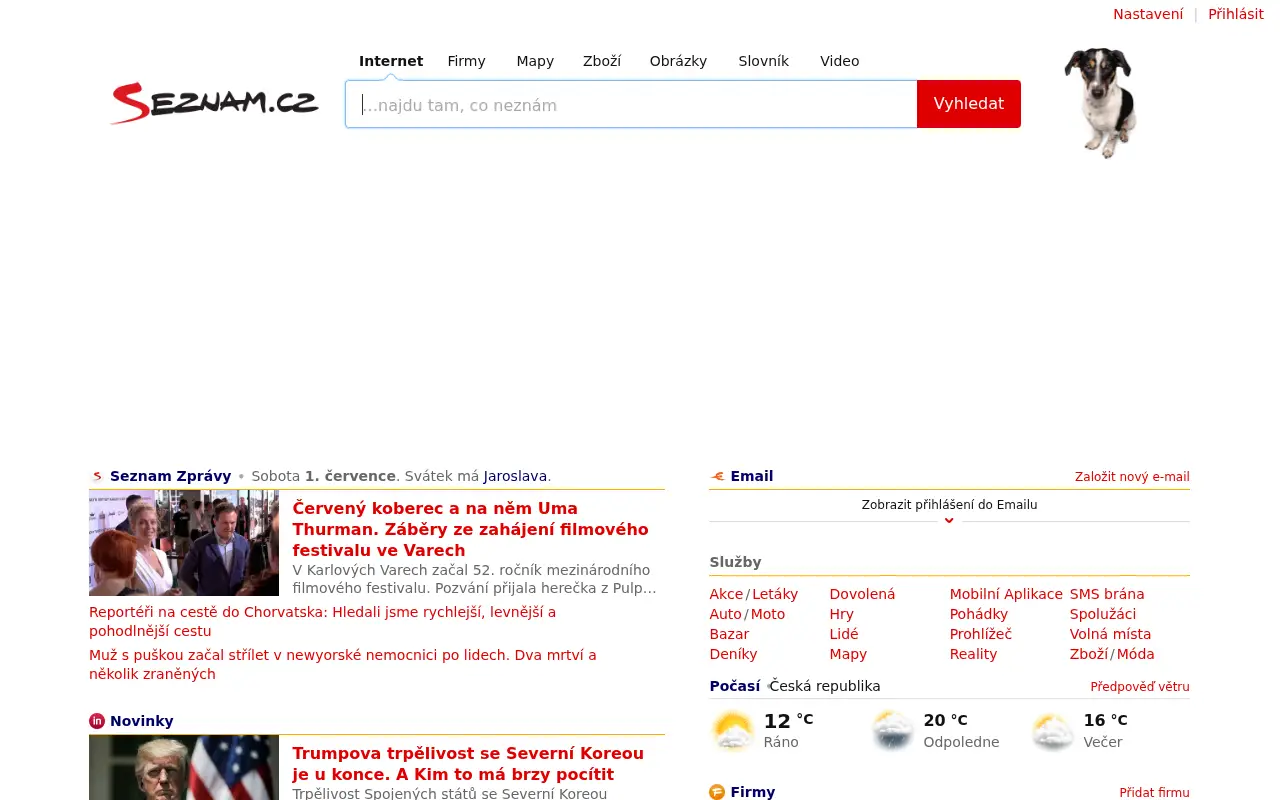Open the 'Červený koberec' headline
This screenshot has height=800, width=1280.
pyautogui.click(x=471, y=529)
